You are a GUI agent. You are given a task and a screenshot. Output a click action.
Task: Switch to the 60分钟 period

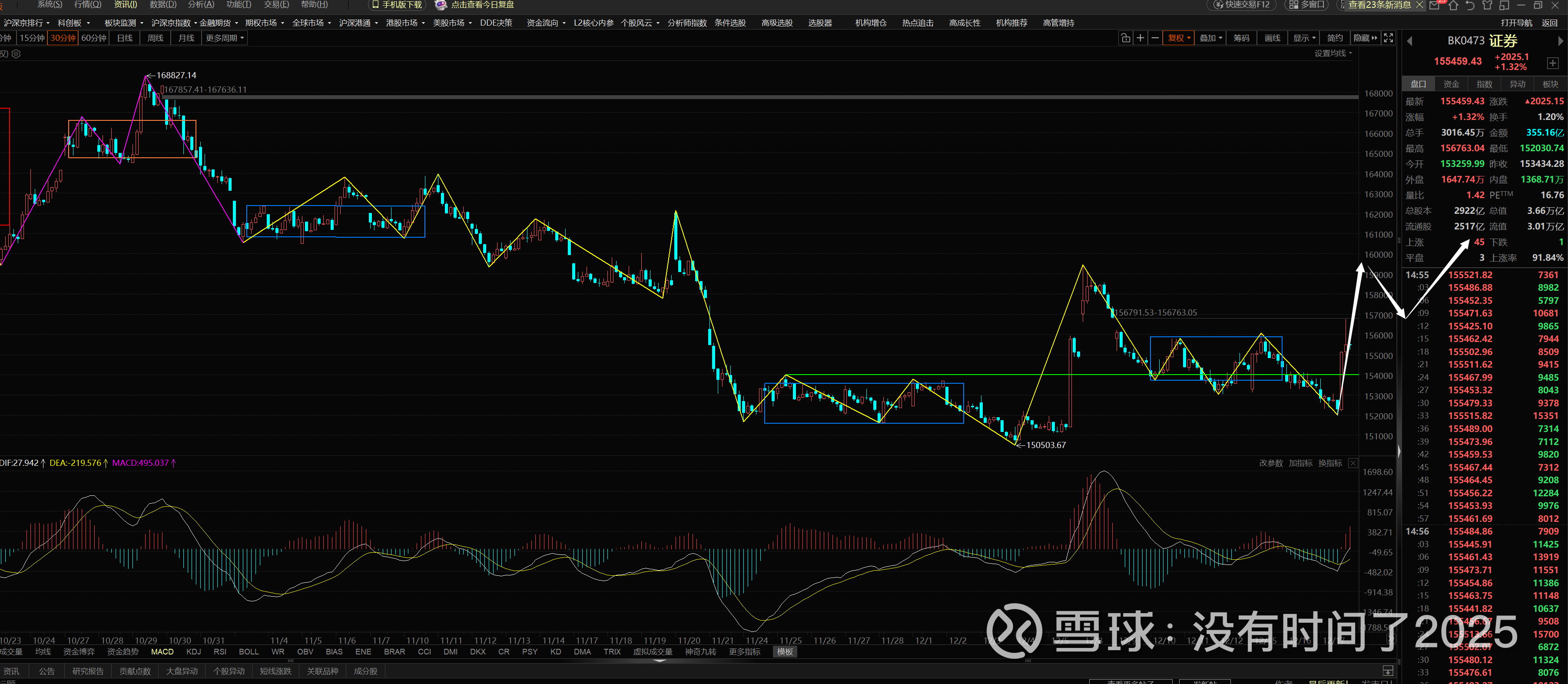[94, 38]
